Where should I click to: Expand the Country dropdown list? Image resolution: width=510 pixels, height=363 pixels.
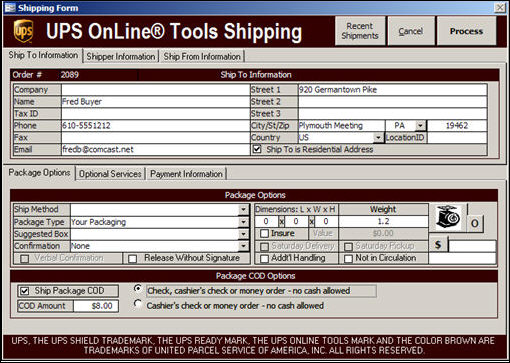tap(378, 137)
